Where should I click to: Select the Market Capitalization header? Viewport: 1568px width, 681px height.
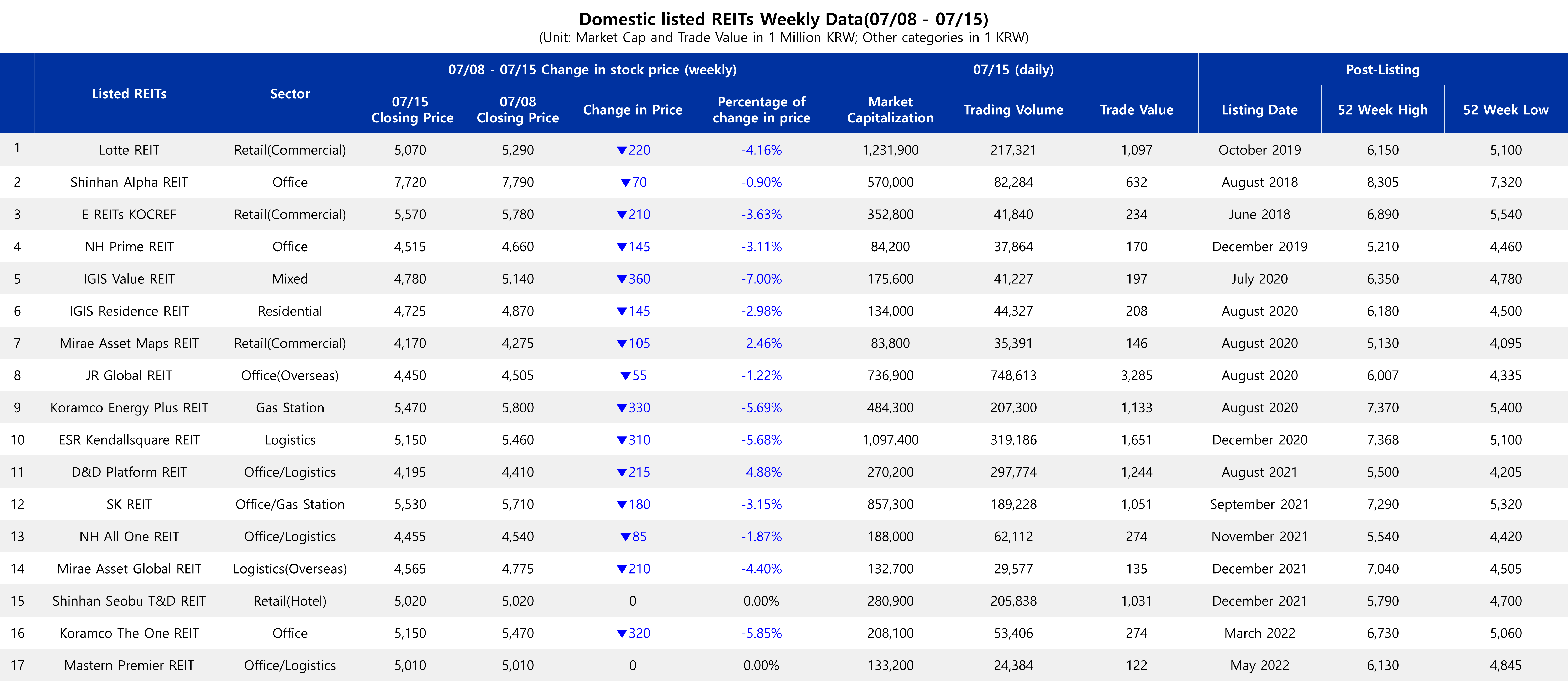pos(891,110)
